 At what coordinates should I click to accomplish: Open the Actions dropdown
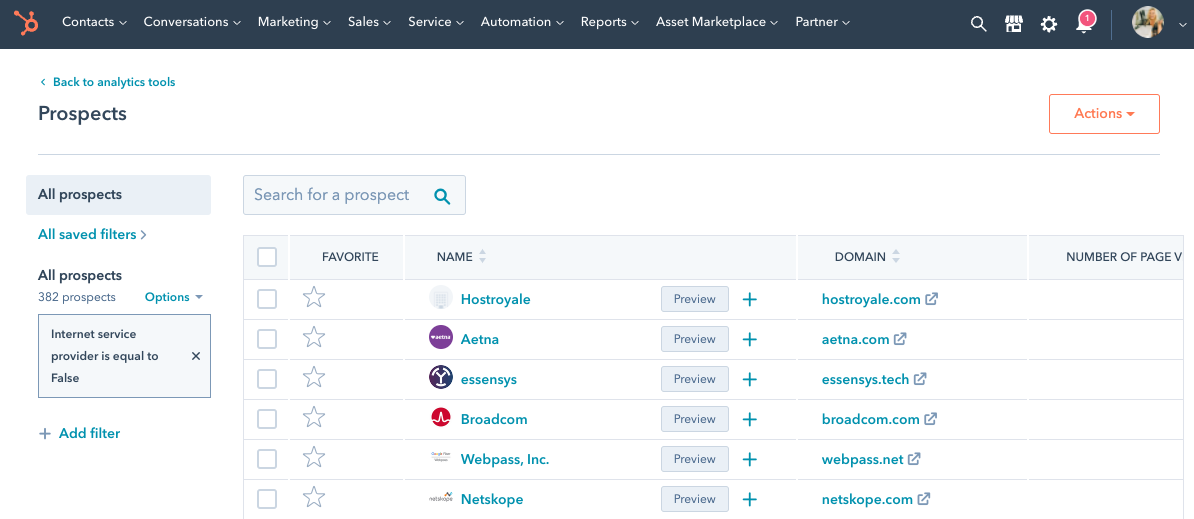[1104, 114]
